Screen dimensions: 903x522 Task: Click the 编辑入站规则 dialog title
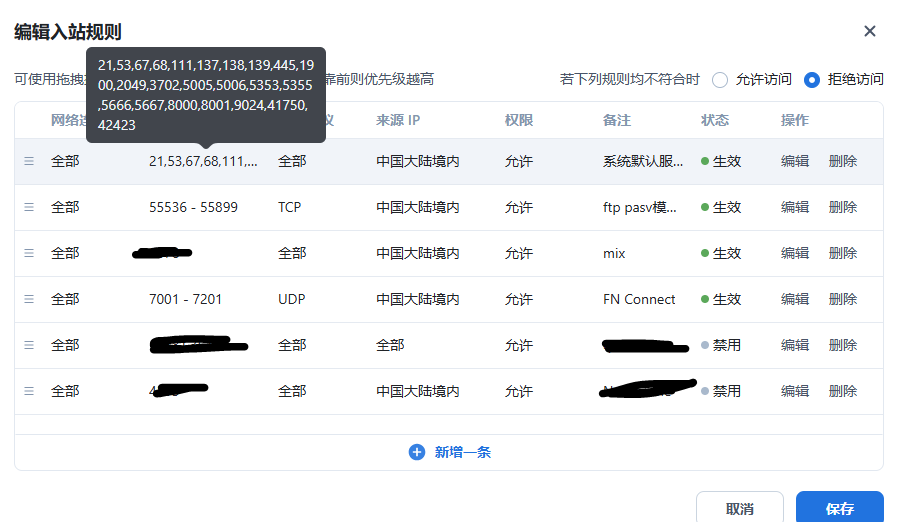pyautogui.click(x=68, y=32)
